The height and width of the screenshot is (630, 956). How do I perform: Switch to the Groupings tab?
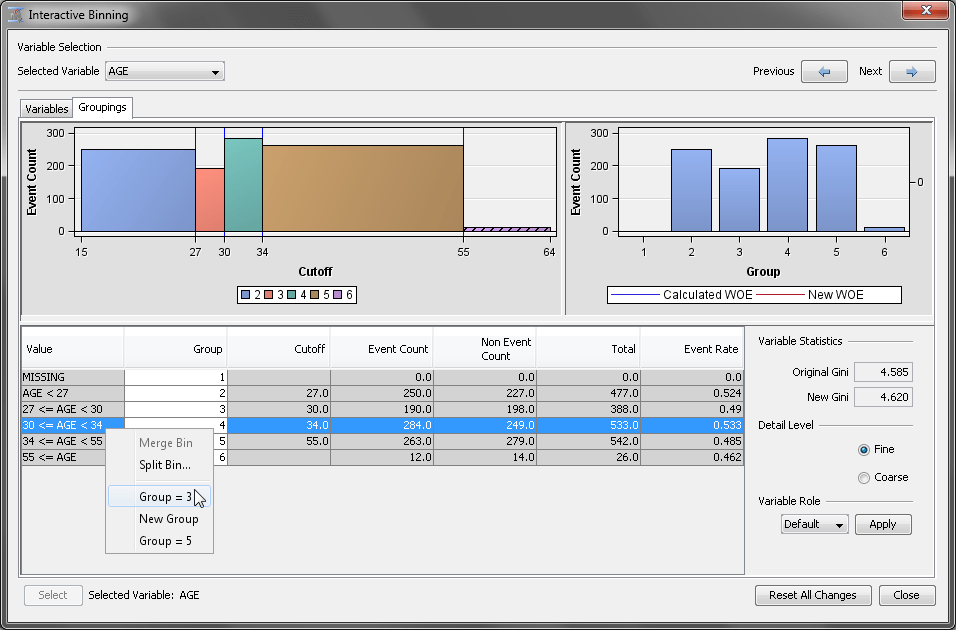click(101, 107)
